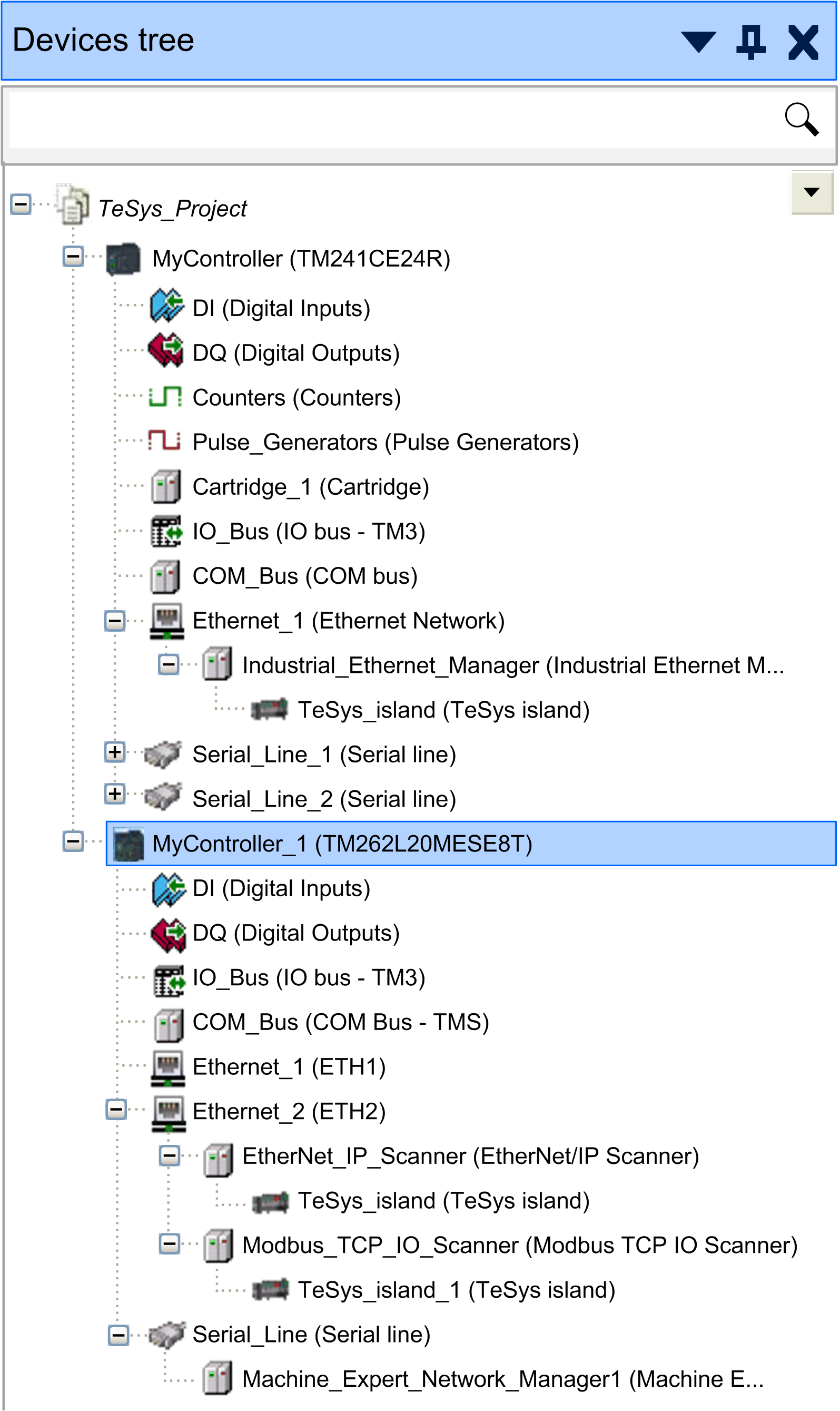The height and width of the screenshot is (1411, 840).
Task: Collapse the MyController (TM241CE24R) node
Action: [x=73, y=257]
